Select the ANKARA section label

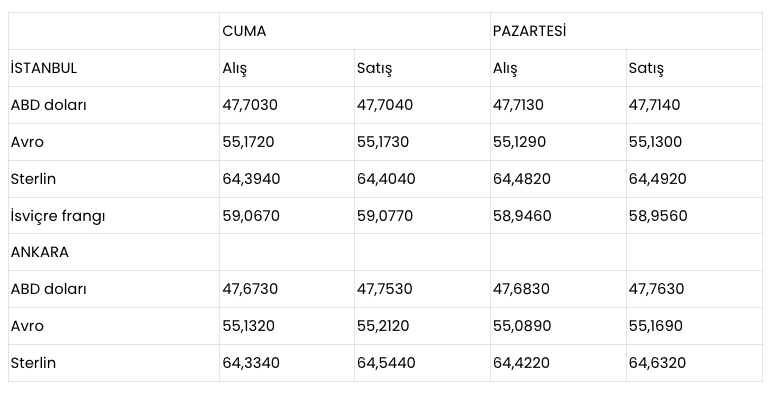point(40,252)
